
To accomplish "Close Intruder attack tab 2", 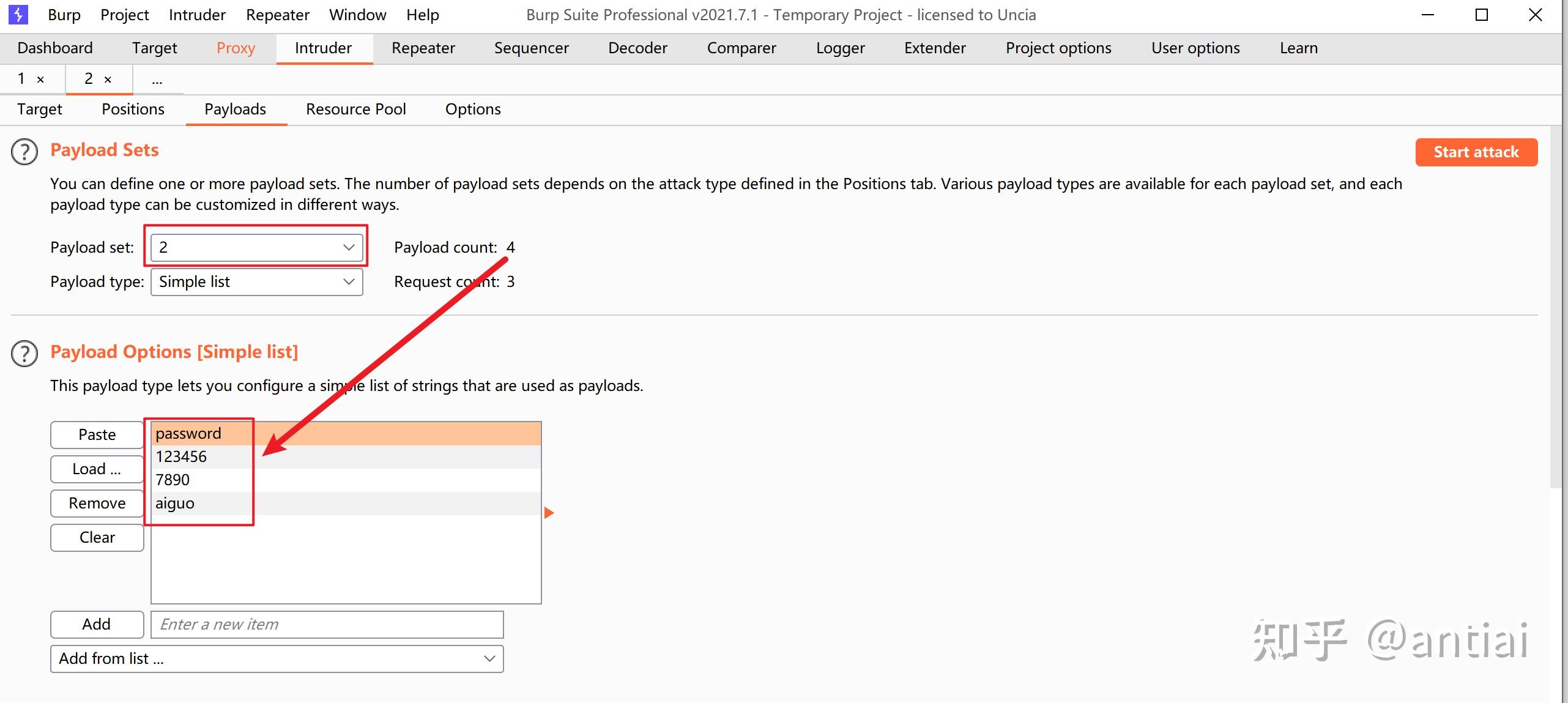I will click(108, 80).
